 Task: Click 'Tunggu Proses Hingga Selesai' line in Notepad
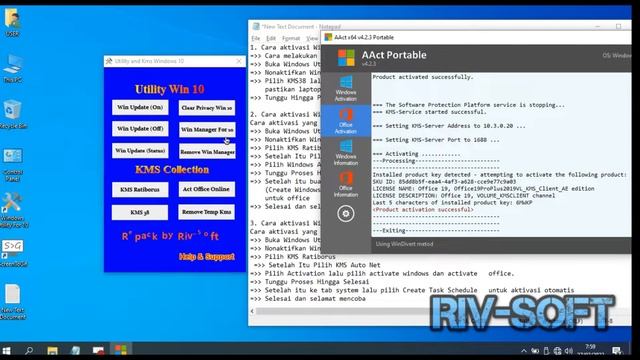(x=317, y=282)
